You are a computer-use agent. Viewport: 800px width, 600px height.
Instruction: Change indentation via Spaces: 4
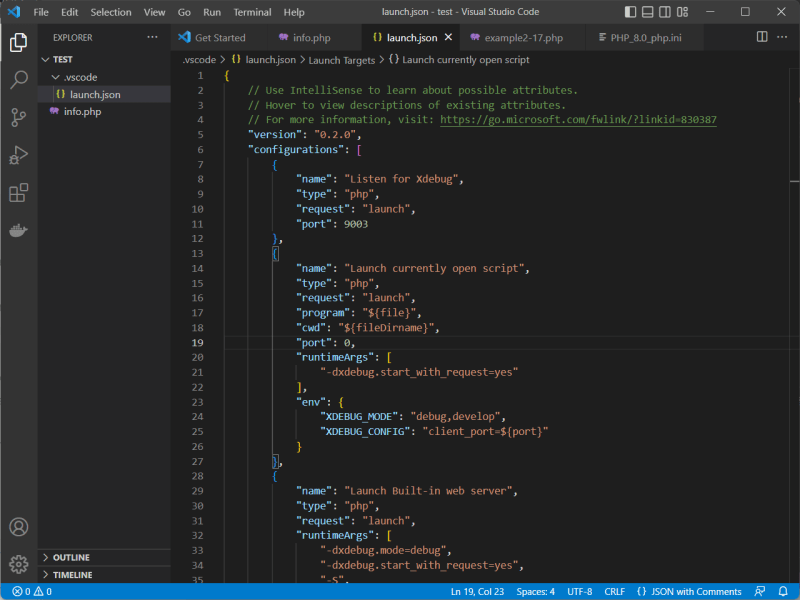[x=535, y=591]
